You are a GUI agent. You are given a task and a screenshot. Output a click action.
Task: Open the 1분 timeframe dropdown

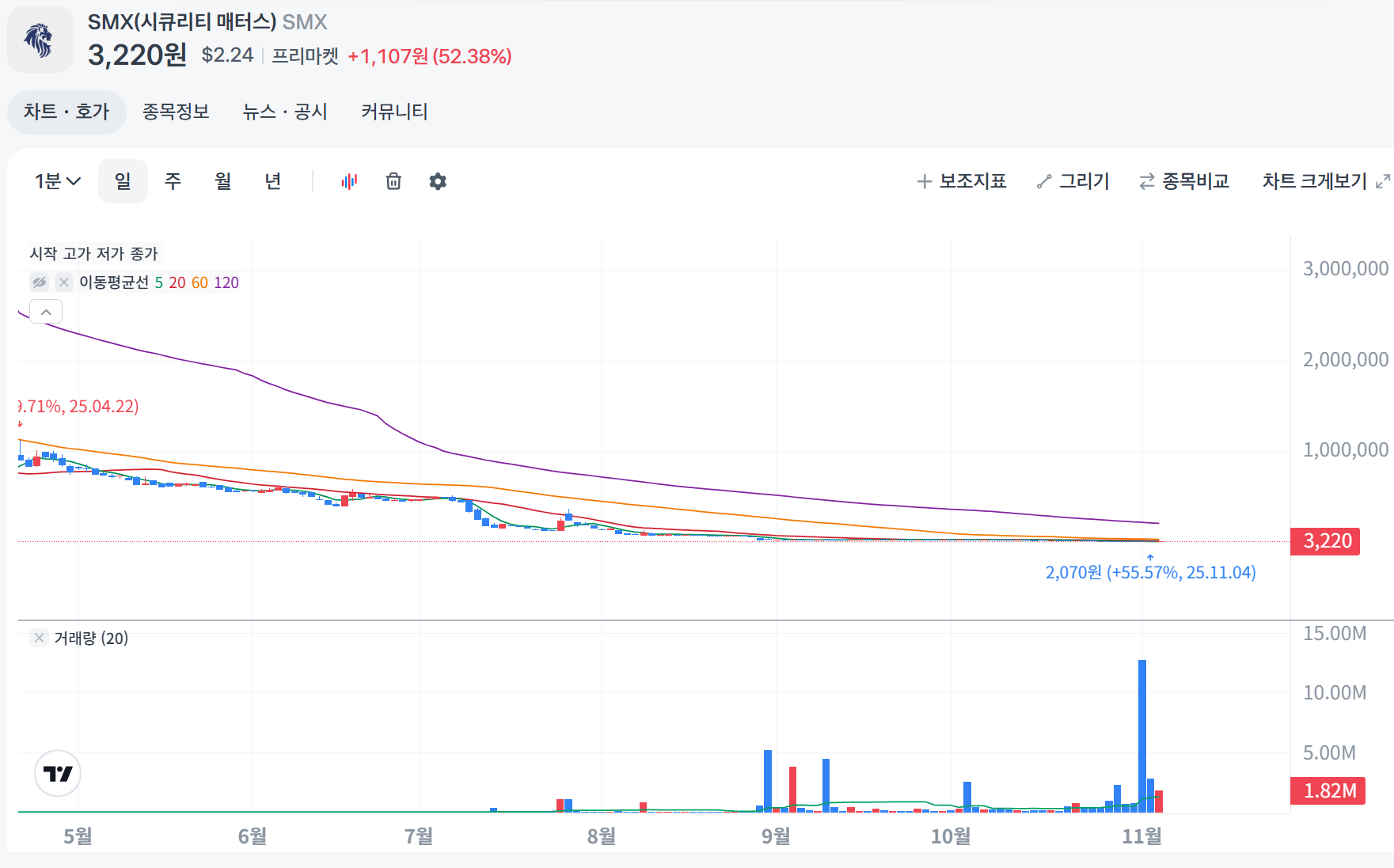pyautogui.click(x=56, y=181)
